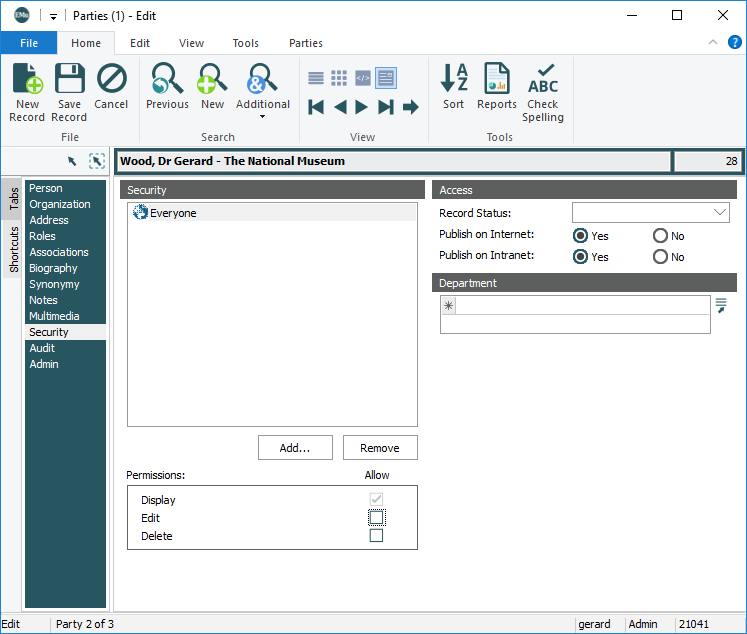Remove the selected security entry
The image size is (747, 634).
pyautogui.click(x=379, y=448)
